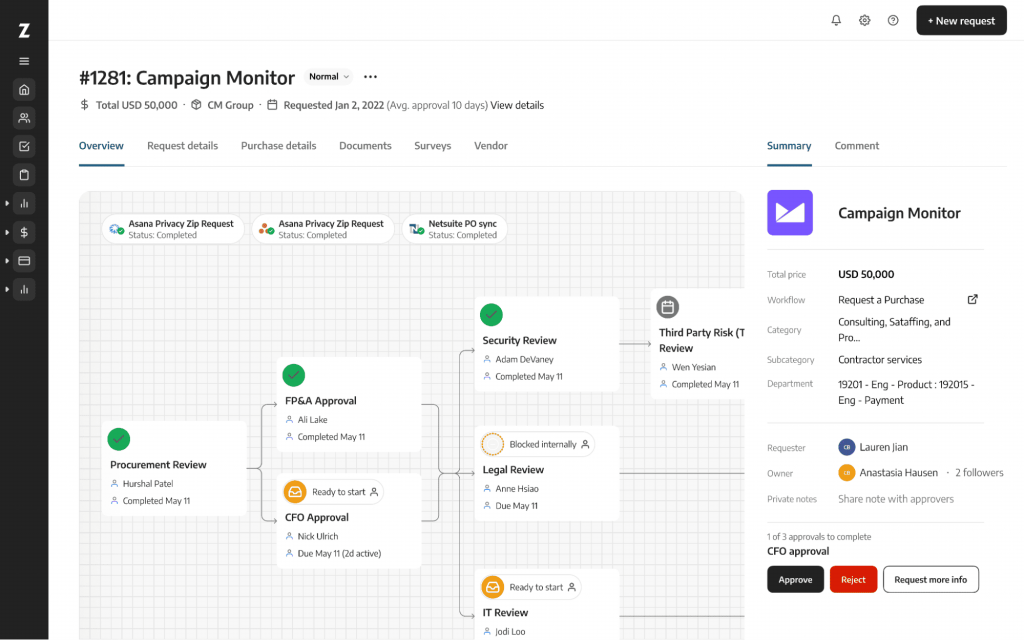Click Anastasia Hausen owner avatar
This screenshot has height=640, width=1024.
(846, 473)
